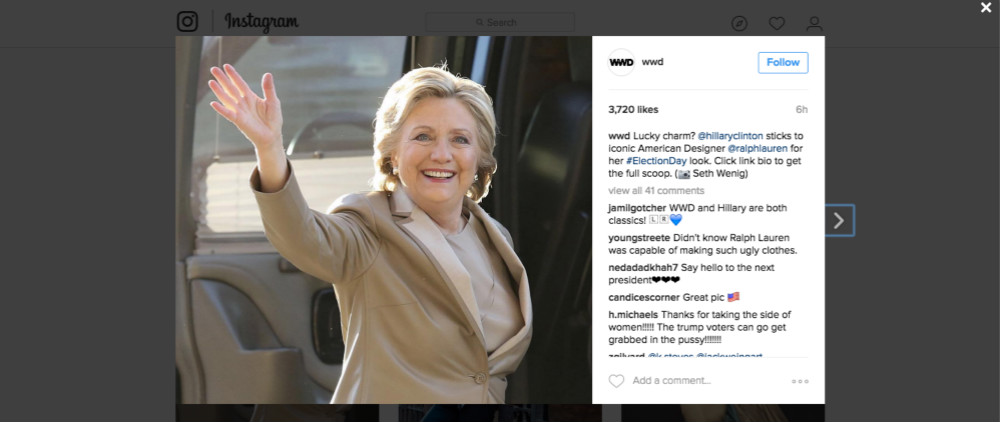This screenshot has height=422, width=1000.
Task: Close the post overlay with X
Action: (986, 8)
